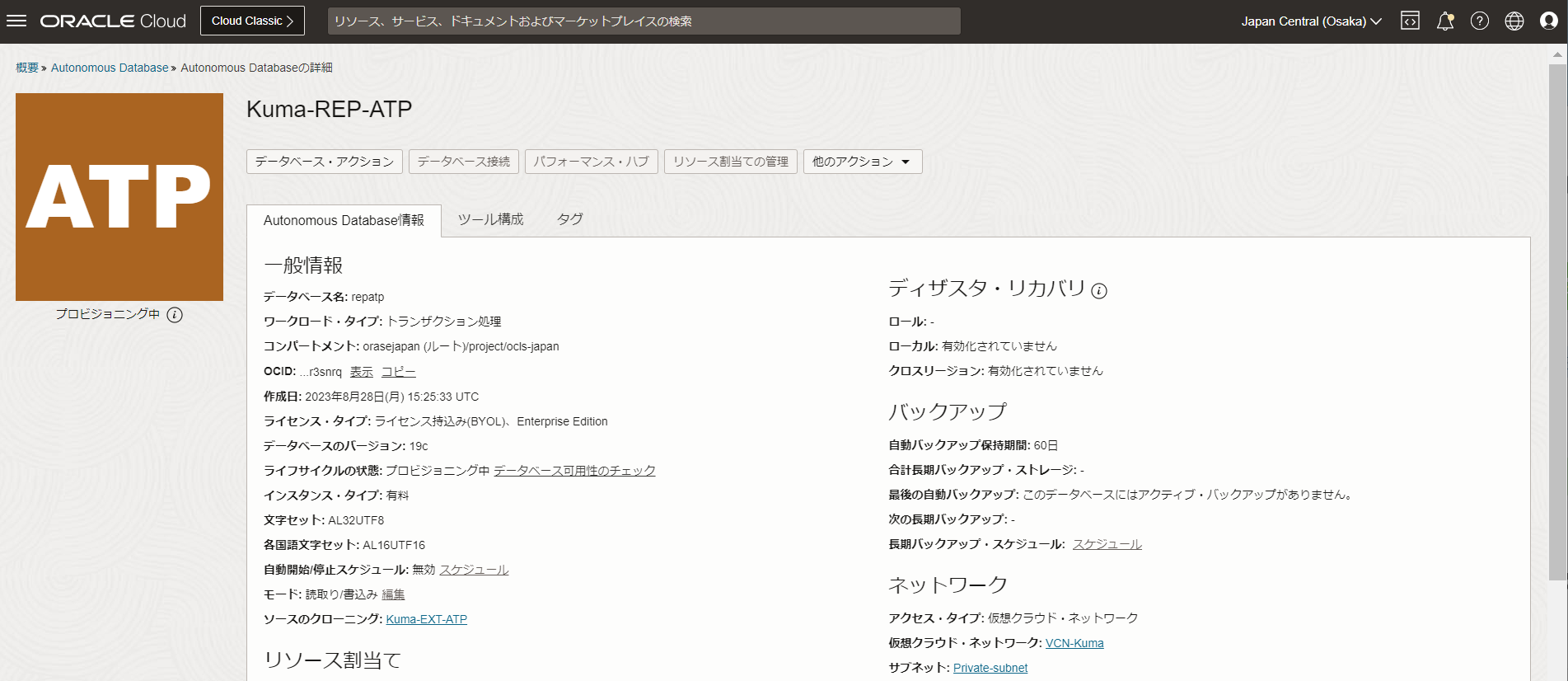Click the Cloud Classic button
Screen dimensions: 1568x681
pos(252,21)
